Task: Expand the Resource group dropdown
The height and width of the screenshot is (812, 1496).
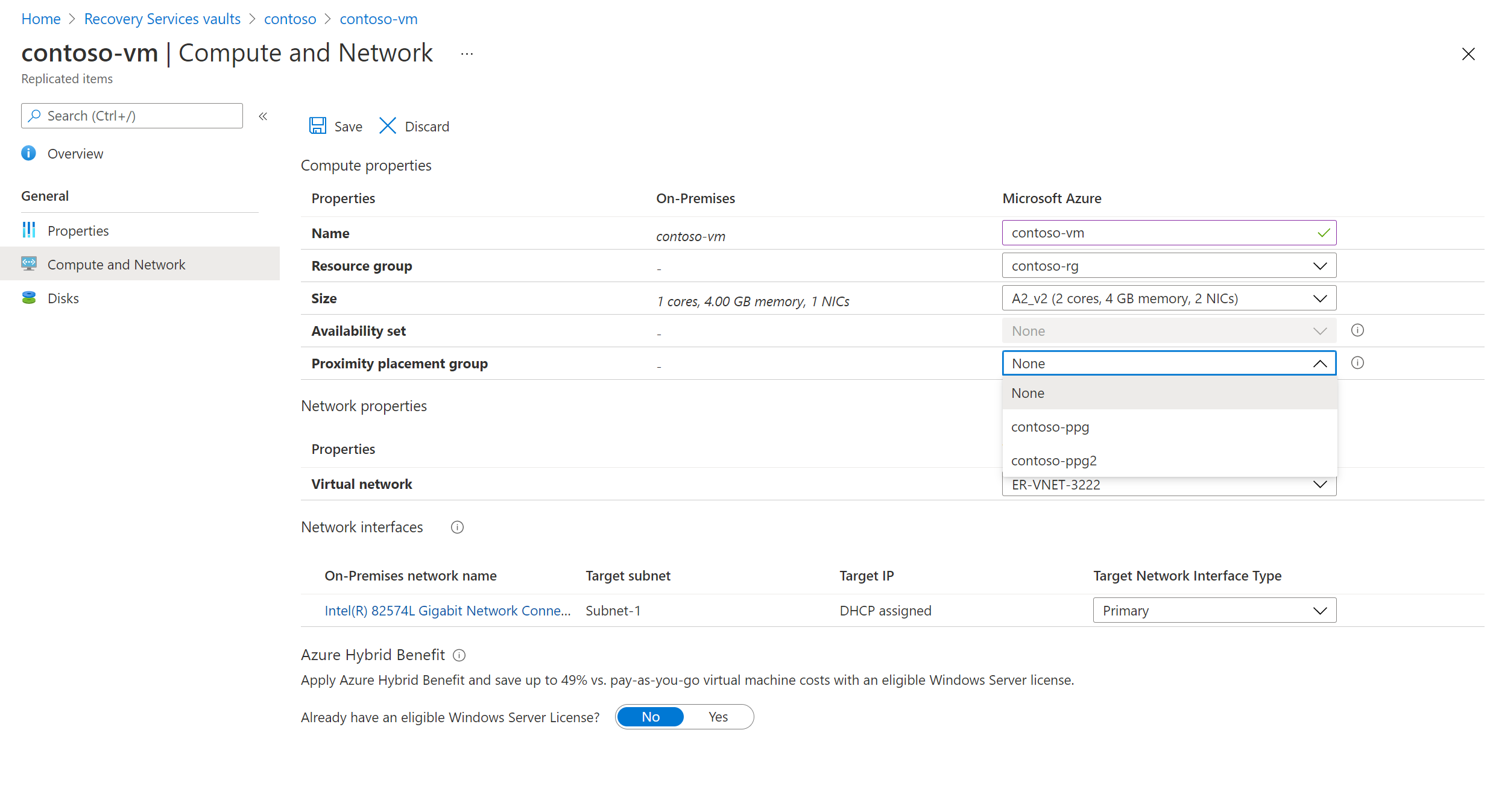Action: click(x=1169, y=266)
